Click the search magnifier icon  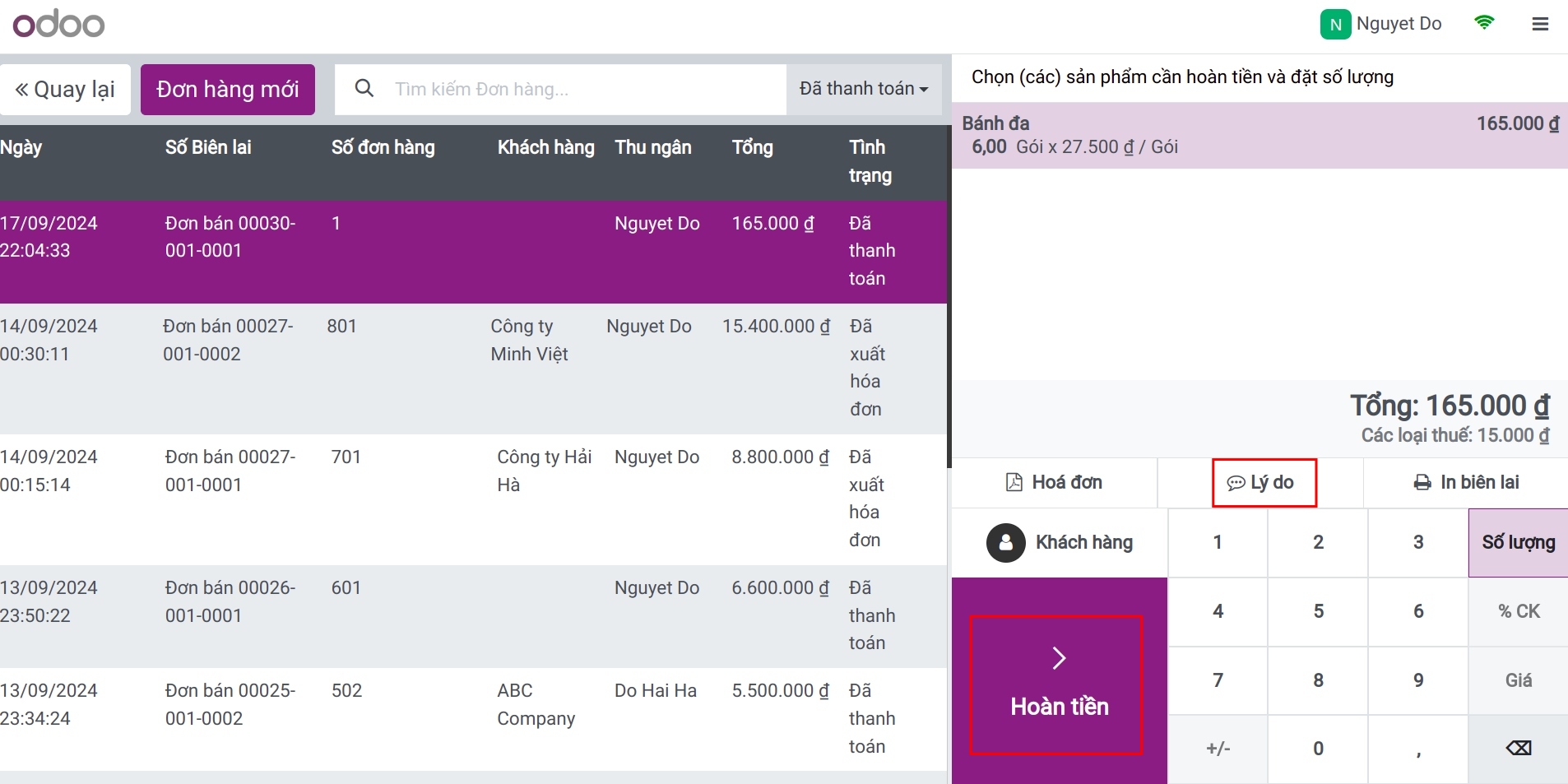coord(364,88)
